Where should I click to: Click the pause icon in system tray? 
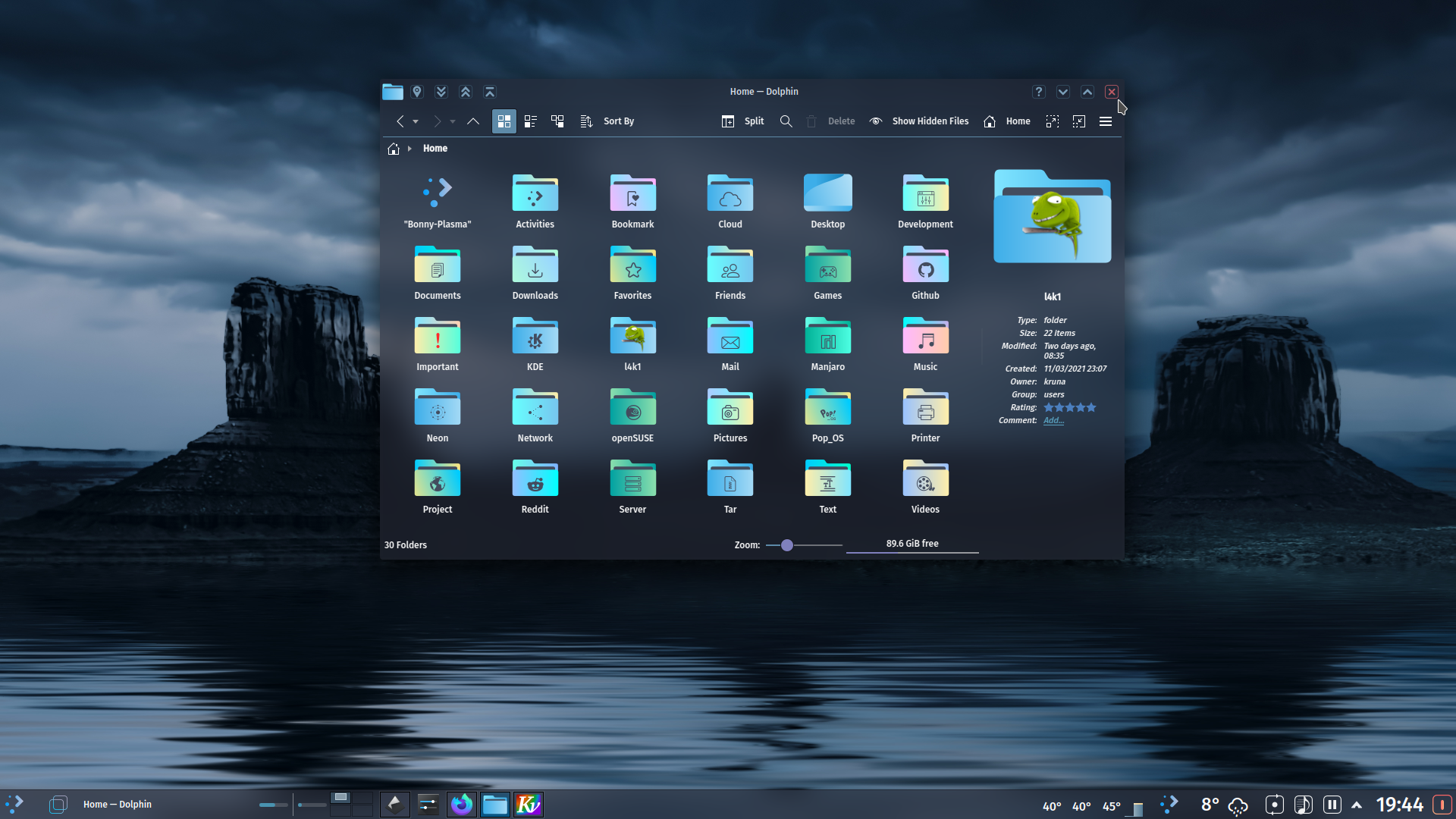click(1332, 805)
